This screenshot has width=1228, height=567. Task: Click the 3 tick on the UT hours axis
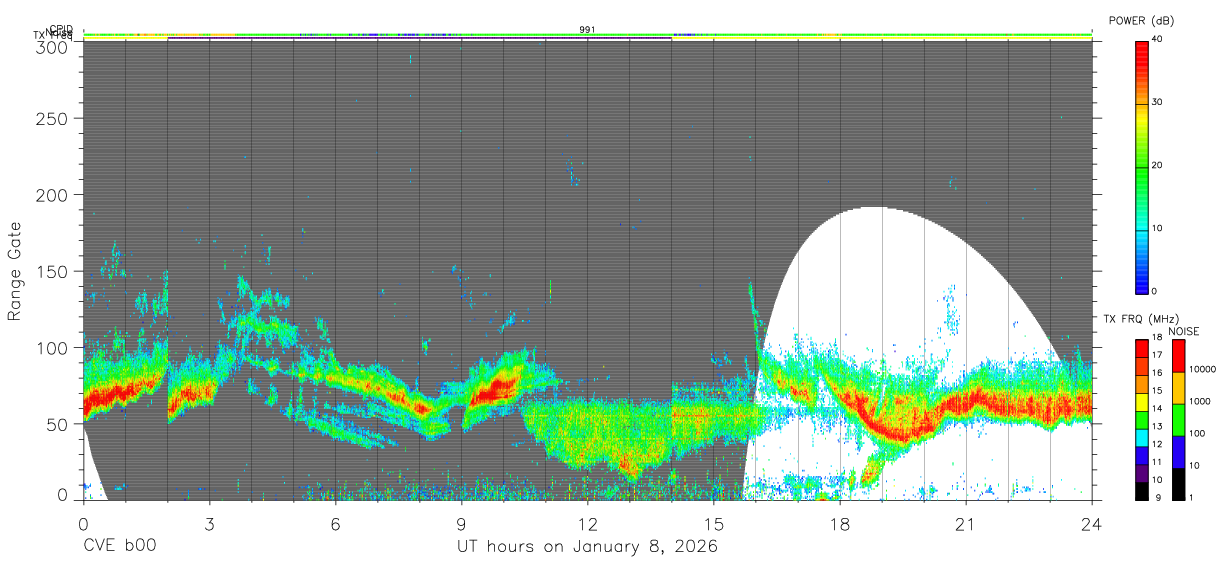(x=209, y=523)
